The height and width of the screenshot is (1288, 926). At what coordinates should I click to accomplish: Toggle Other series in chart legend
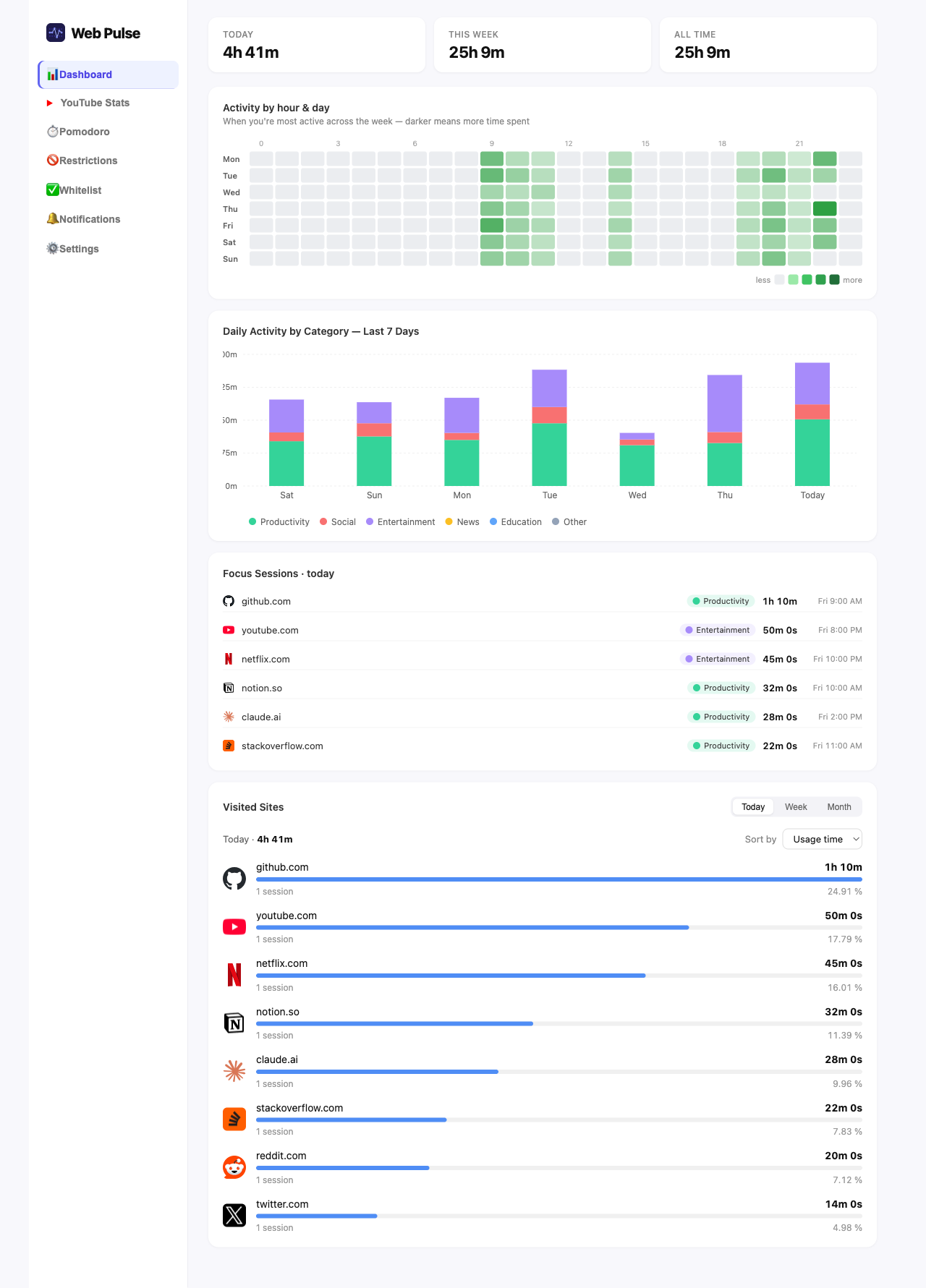click(569, 521)
